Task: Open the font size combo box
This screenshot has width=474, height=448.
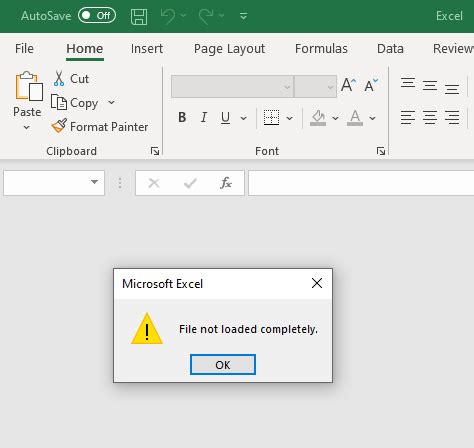Action: click(315, 87)
